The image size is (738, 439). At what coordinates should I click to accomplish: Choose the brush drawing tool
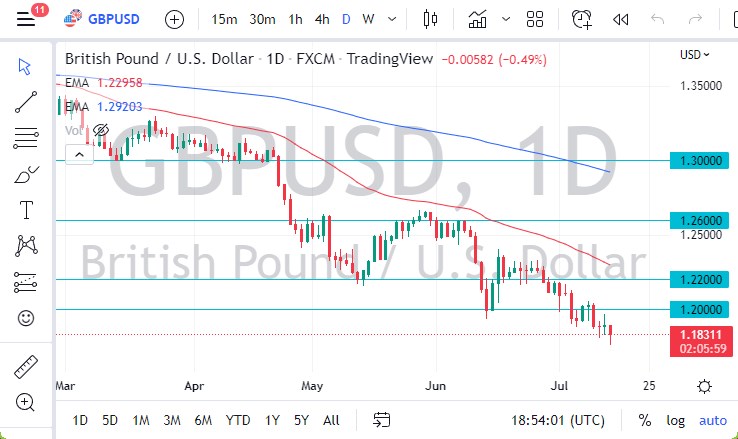click(x=26, y=174)
